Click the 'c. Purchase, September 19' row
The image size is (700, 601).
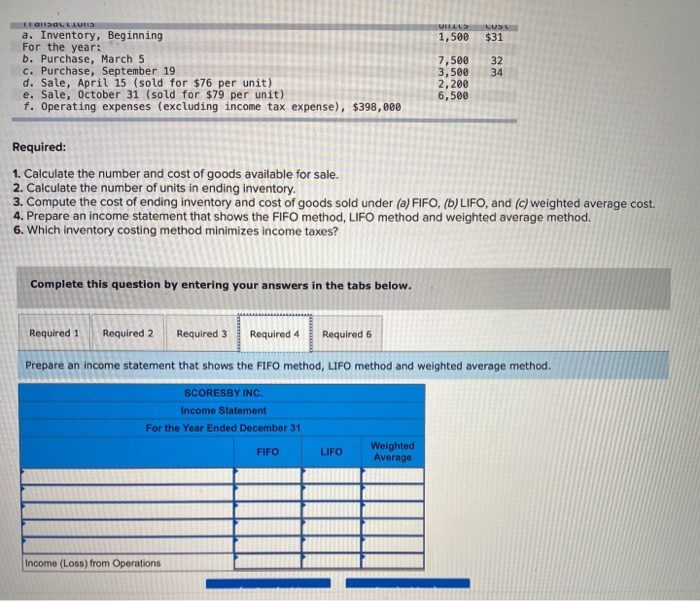263,71
